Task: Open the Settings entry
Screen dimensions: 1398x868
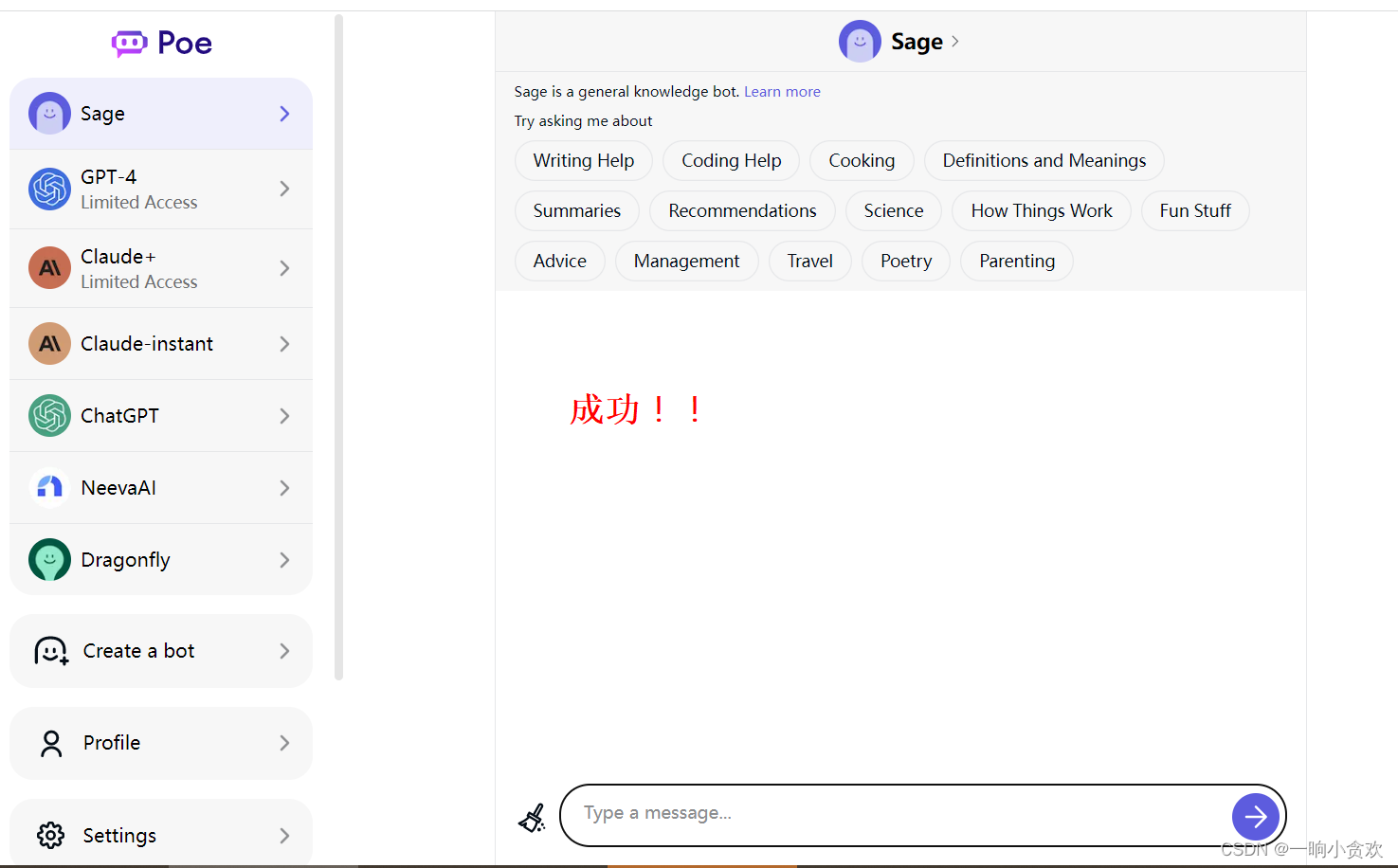Action: tap(161, 833)
